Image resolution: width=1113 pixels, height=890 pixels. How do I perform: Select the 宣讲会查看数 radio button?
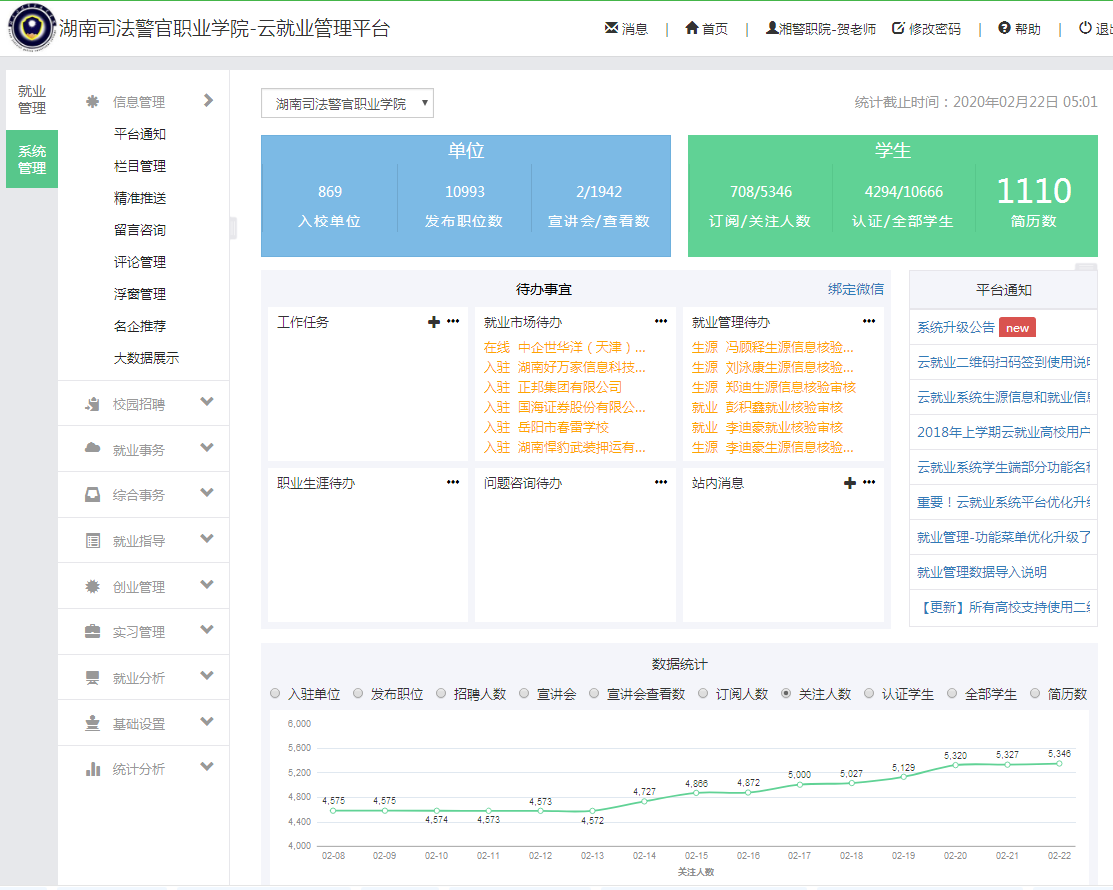click(595, 693)
